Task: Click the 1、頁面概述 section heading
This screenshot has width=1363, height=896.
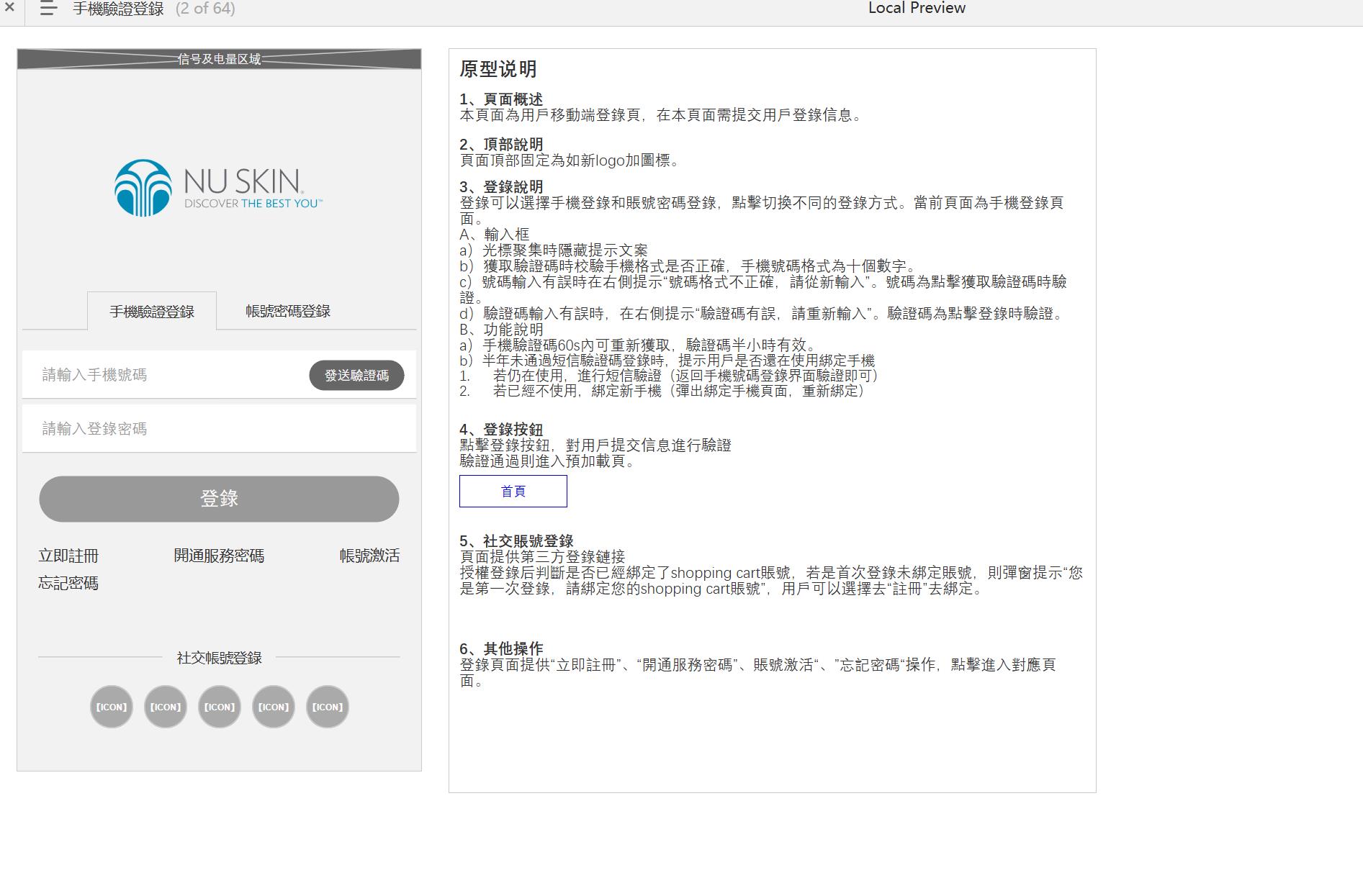Action: point(501,99)
